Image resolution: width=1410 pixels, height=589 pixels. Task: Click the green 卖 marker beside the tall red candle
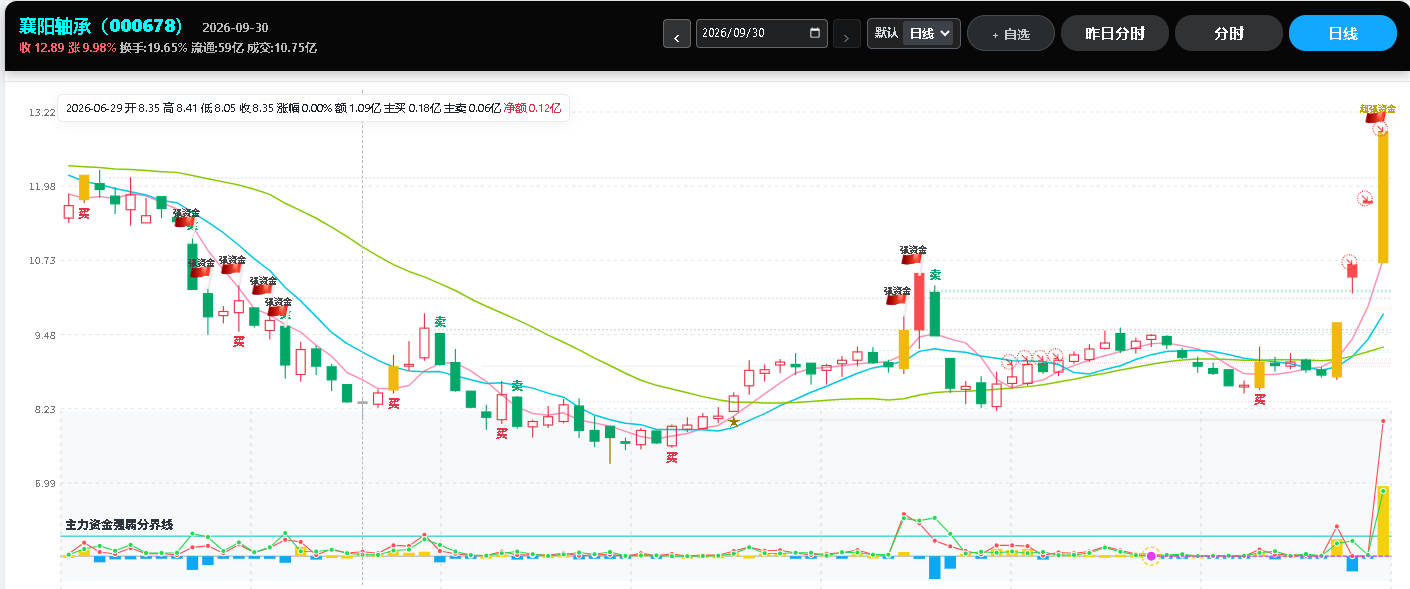[x=935, y=275]
